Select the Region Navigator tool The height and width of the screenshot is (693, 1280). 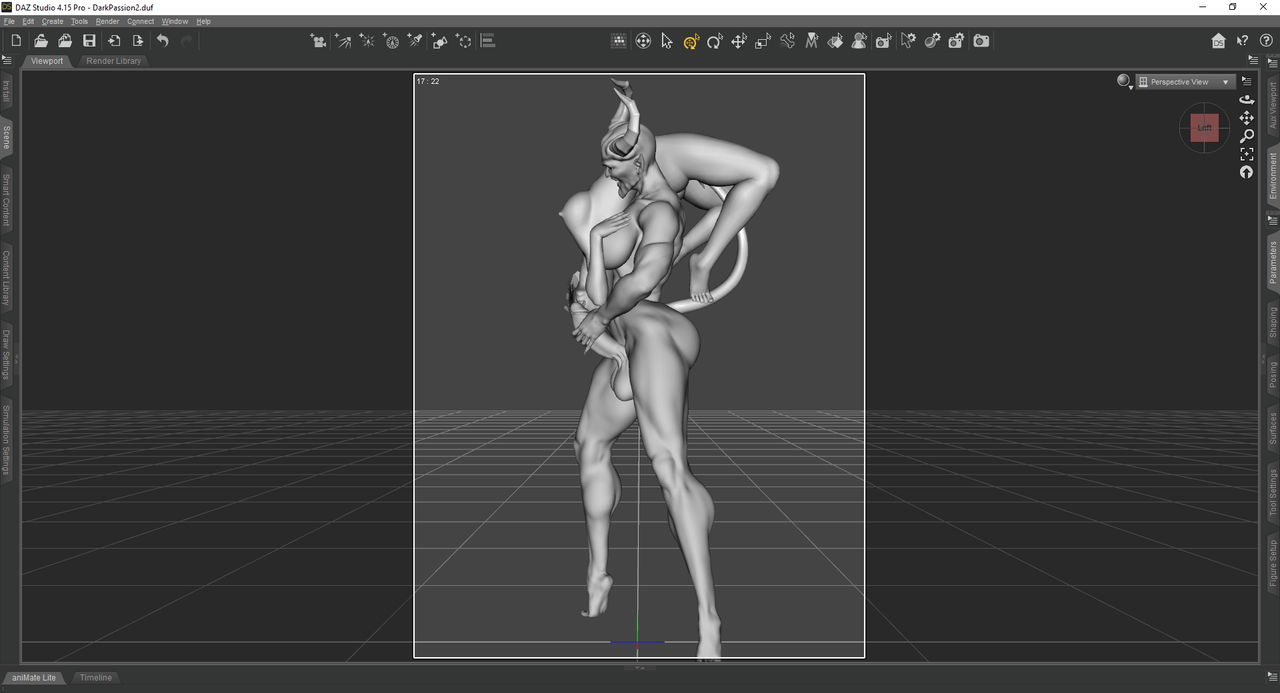pyautogui.click(x=860, y=41)
